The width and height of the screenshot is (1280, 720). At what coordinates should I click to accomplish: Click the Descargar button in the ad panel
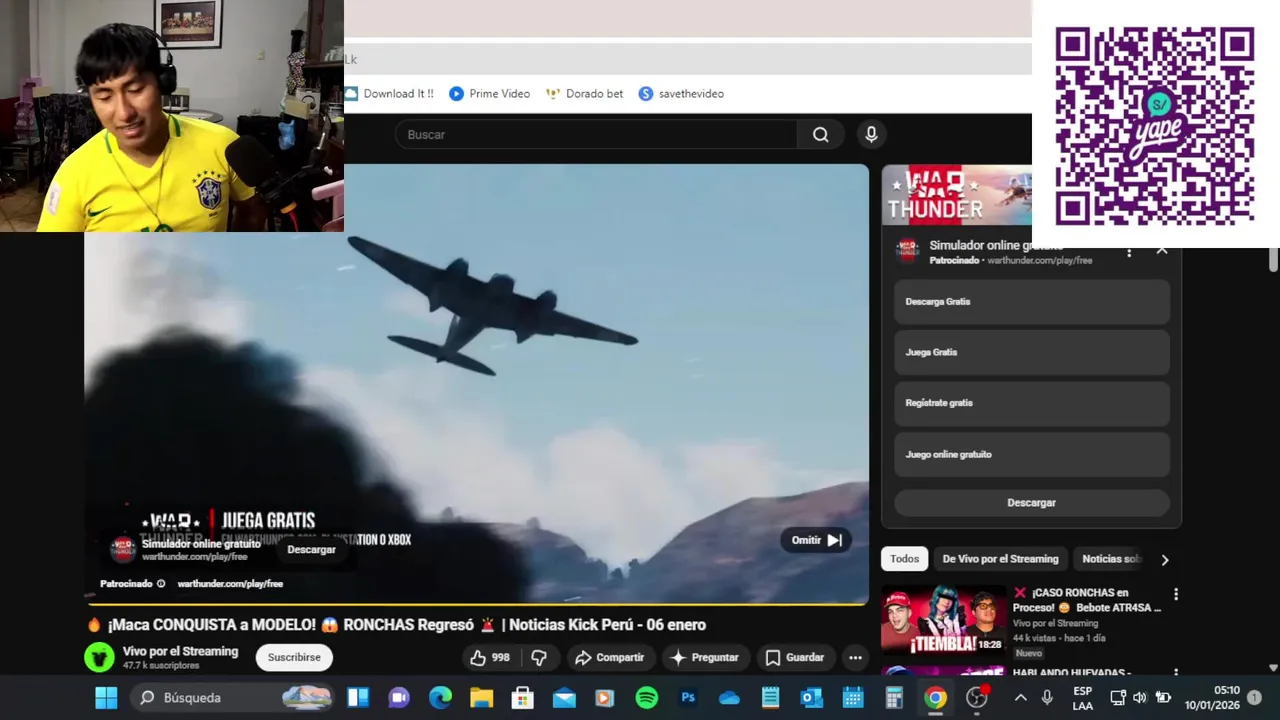(x=1031, y=503)
